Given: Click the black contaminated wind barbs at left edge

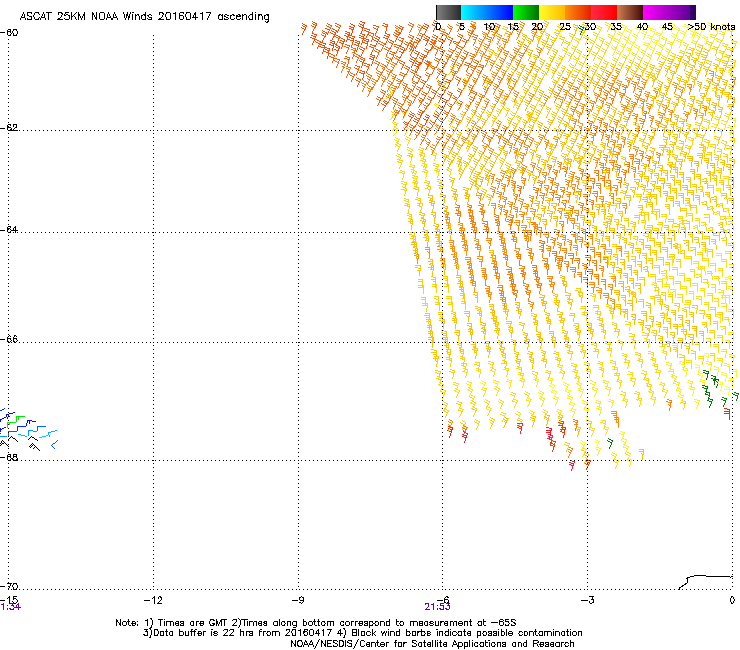Looking at the screenshot, I should coord(20,443).
